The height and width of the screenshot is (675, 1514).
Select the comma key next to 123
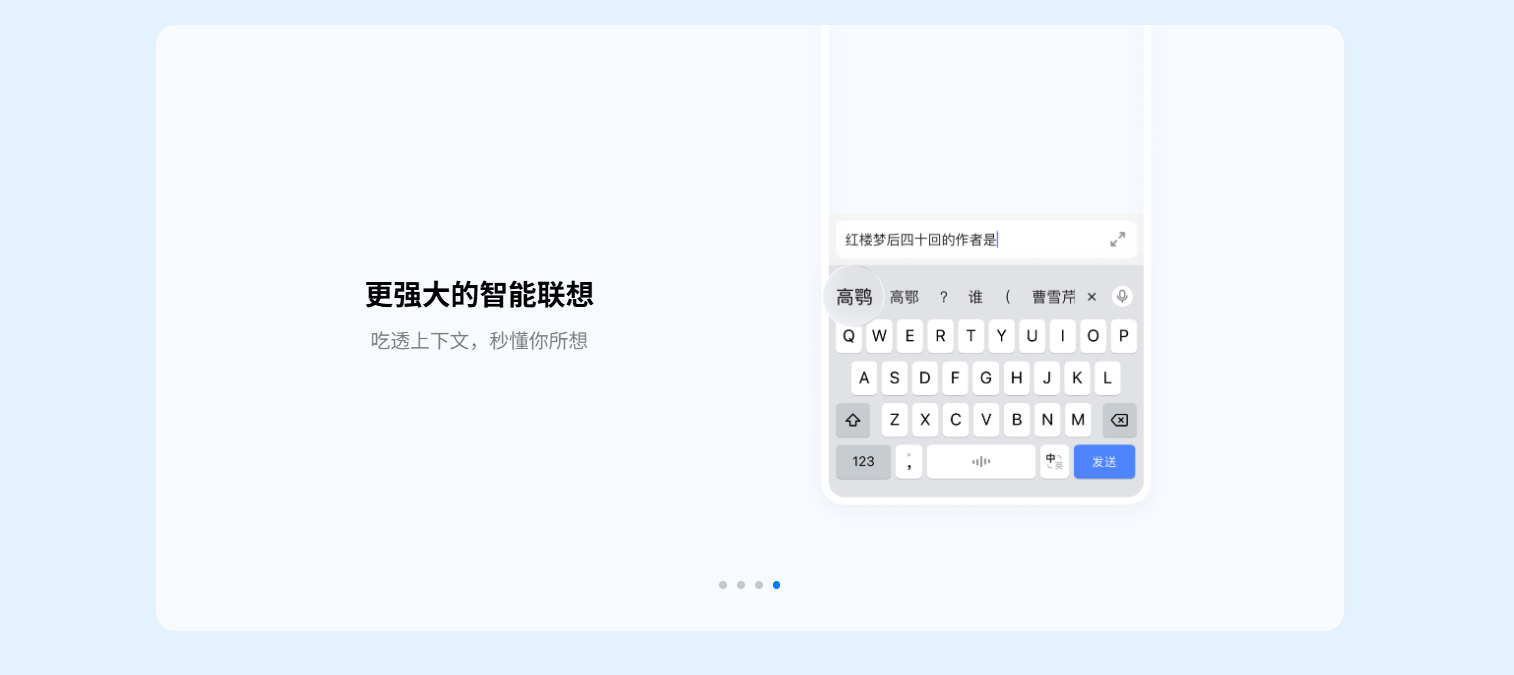pos(909,461)
